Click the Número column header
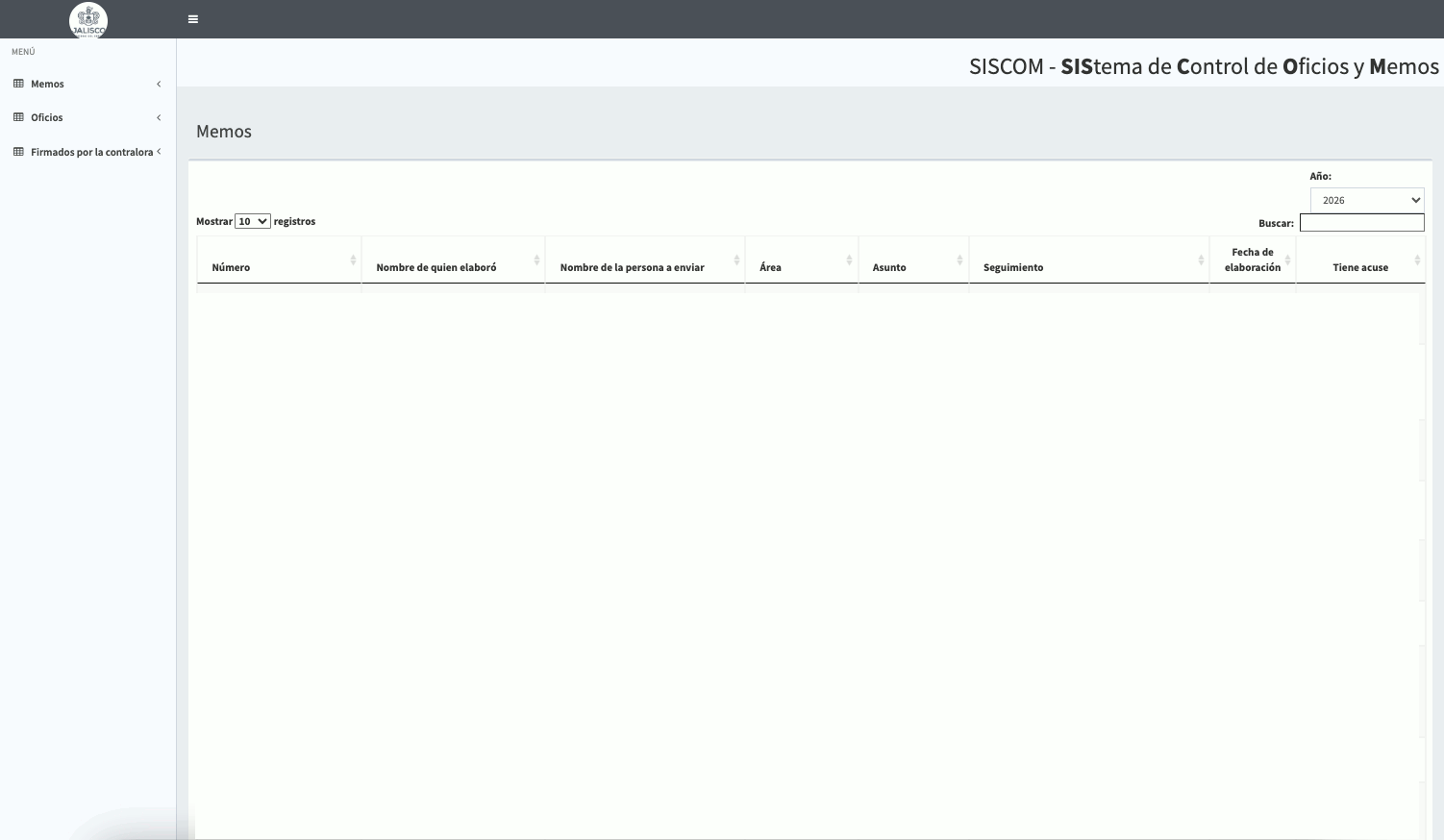Screen dimensions: 1444x840 279,260
